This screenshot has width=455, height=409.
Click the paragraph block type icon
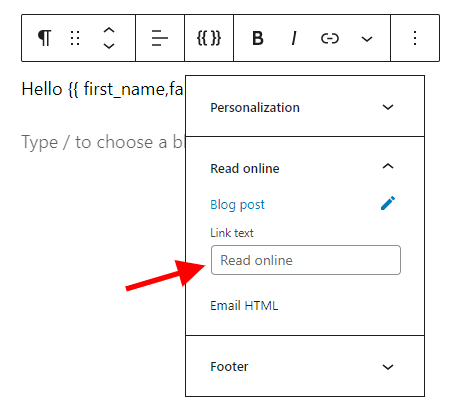[x=45, y=38]
